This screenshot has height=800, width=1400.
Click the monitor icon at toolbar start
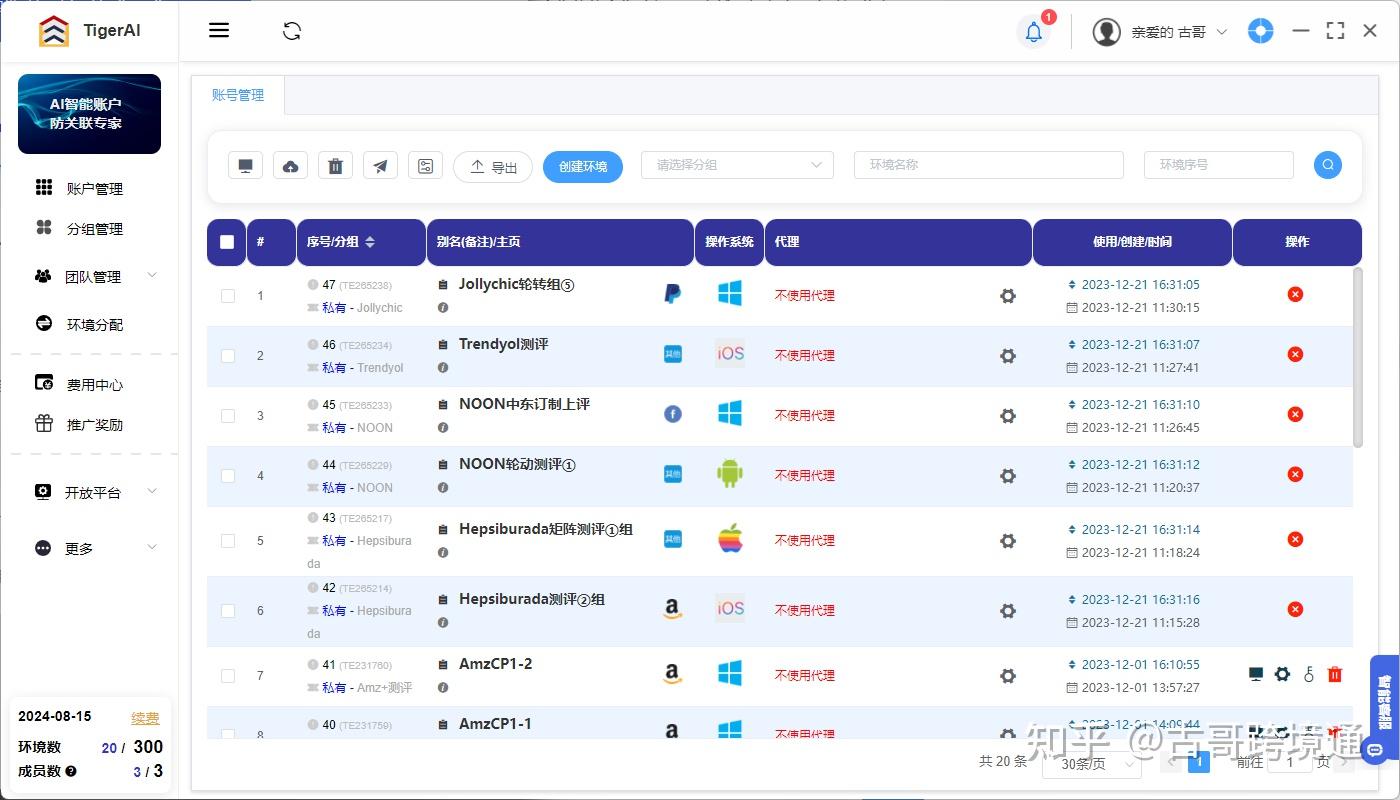(244, 164)
